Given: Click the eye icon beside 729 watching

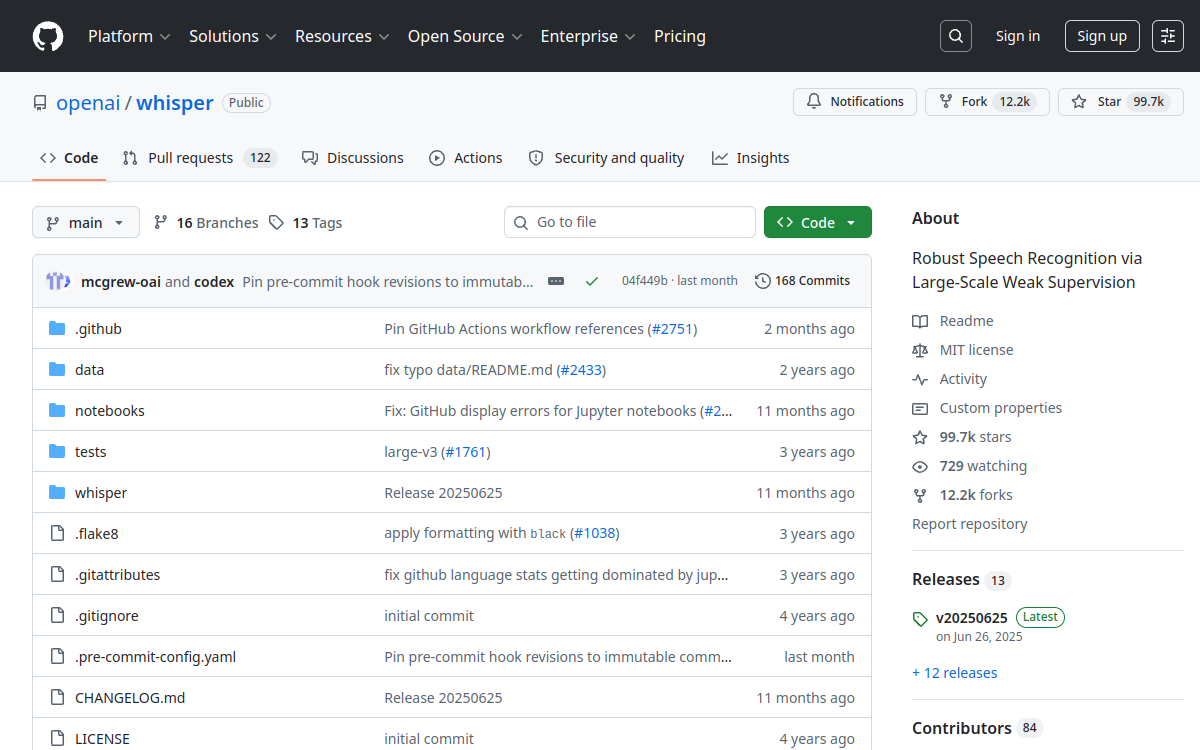Looking at the screenshot, I should click(920, 466).
